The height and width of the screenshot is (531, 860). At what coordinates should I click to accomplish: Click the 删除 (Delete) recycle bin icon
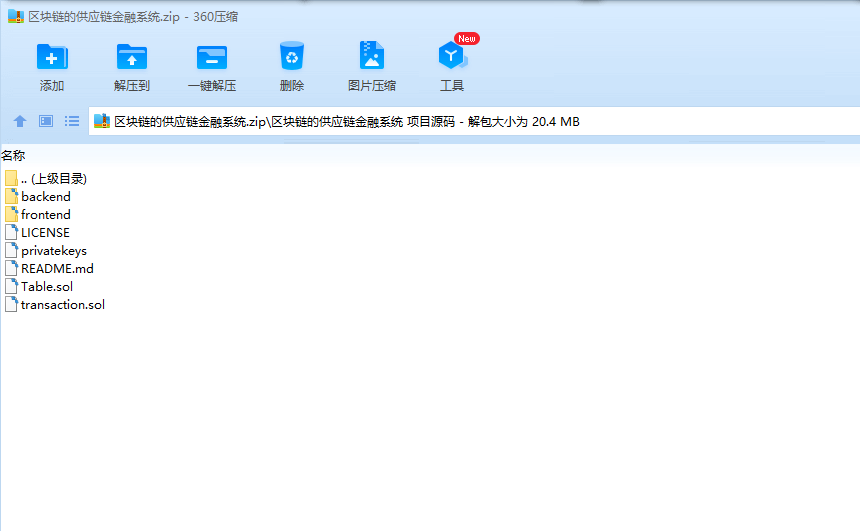(x=292, y=56)
